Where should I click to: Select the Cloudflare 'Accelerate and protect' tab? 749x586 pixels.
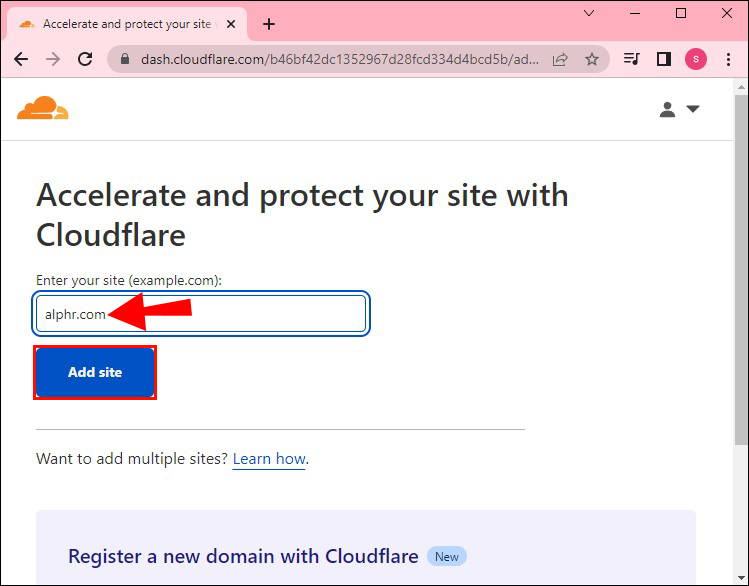(125, 24)
